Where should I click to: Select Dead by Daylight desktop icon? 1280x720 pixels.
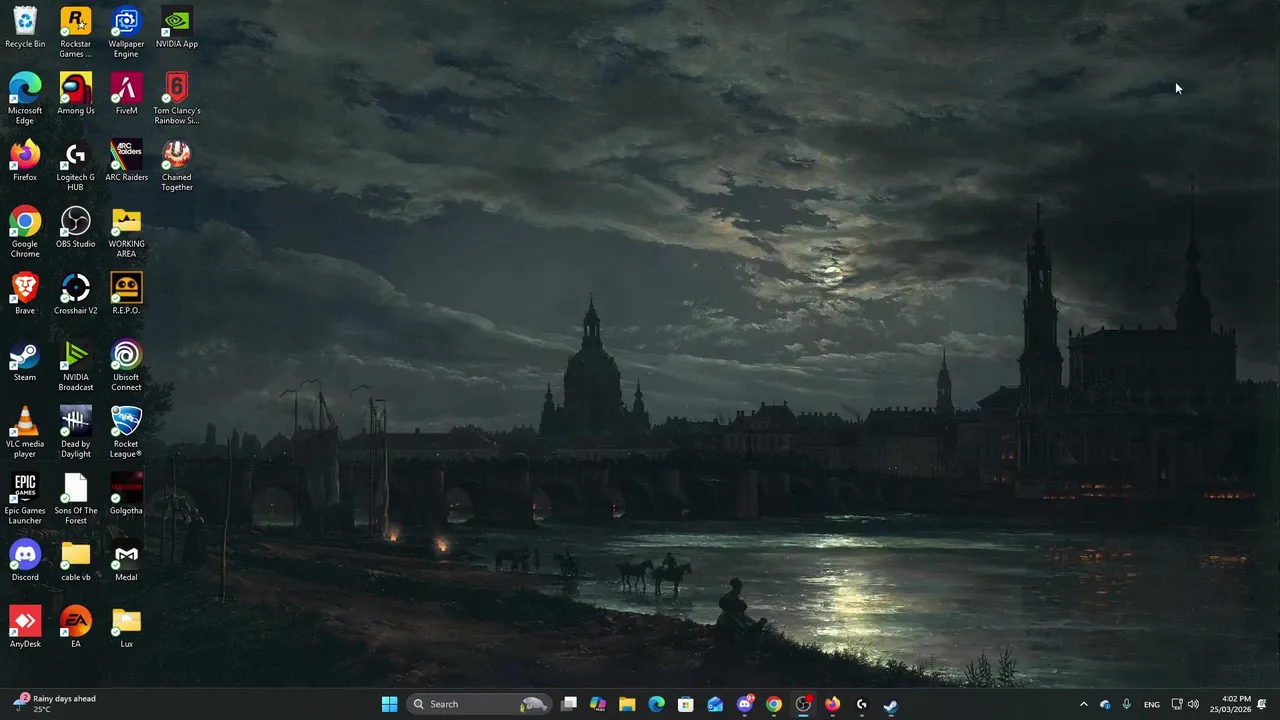point(76,433)
